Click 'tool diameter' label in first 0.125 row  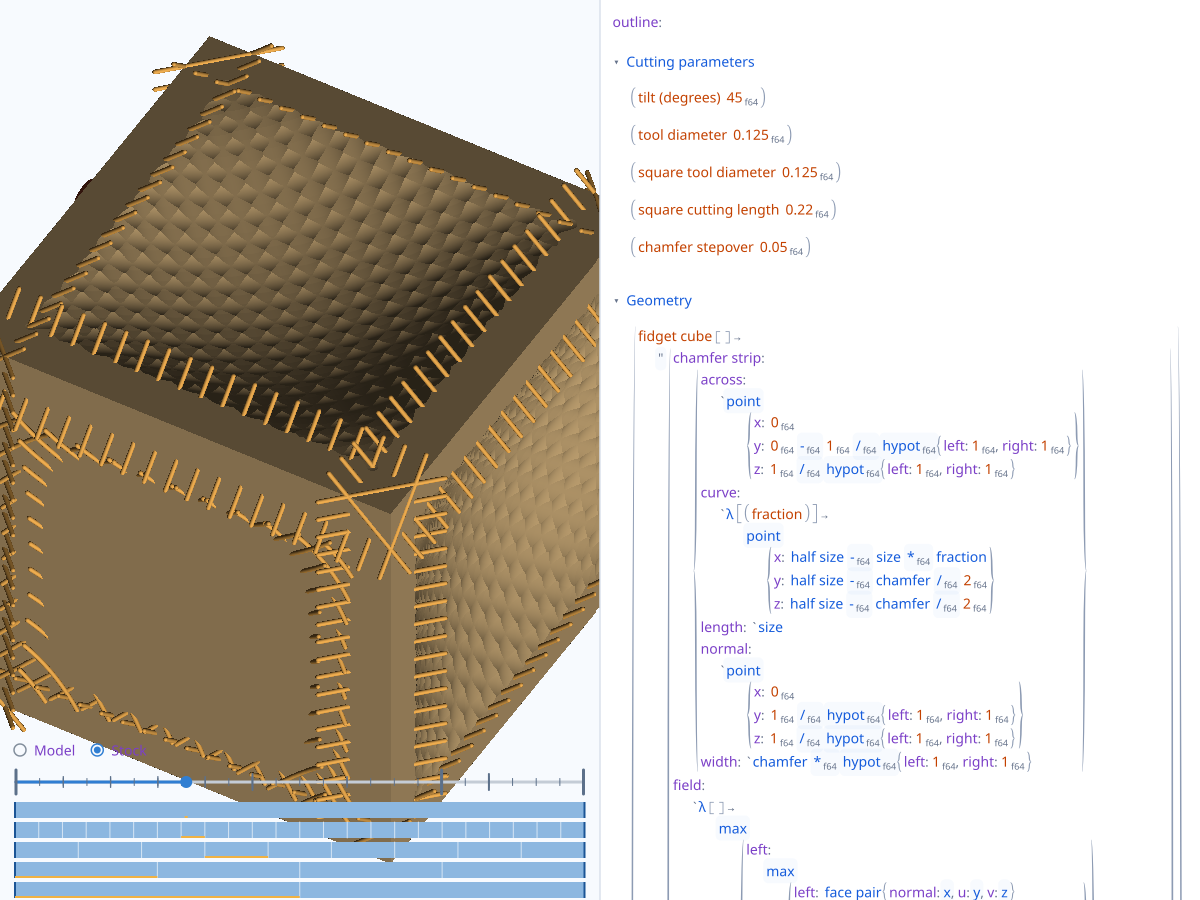click(x=682, y=135)
